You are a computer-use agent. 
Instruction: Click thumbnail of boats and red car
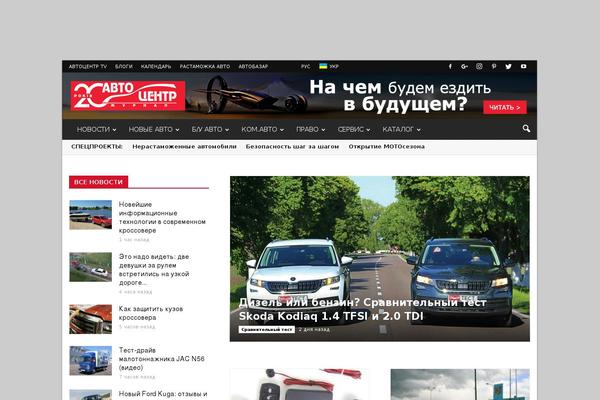pos(91,215)
